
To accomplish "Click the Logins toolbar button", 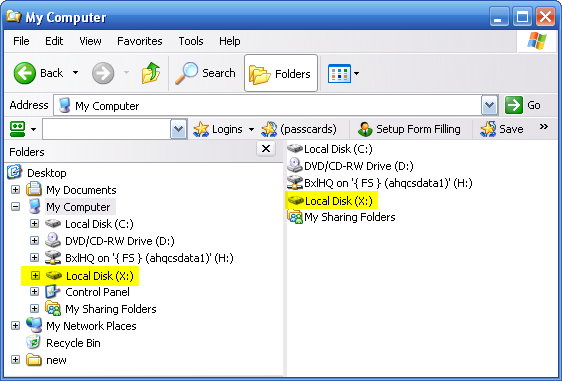I will point(218,129).
